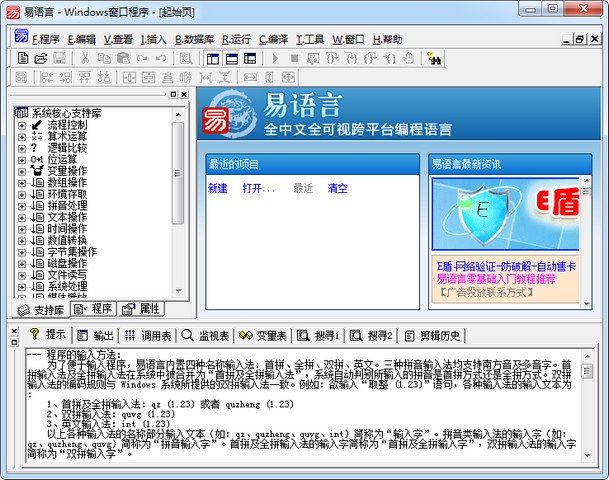The height and width of the screenshot is (480, 609).
Task: Switch to the 程序 panel tab
Action: pos(93,309)
